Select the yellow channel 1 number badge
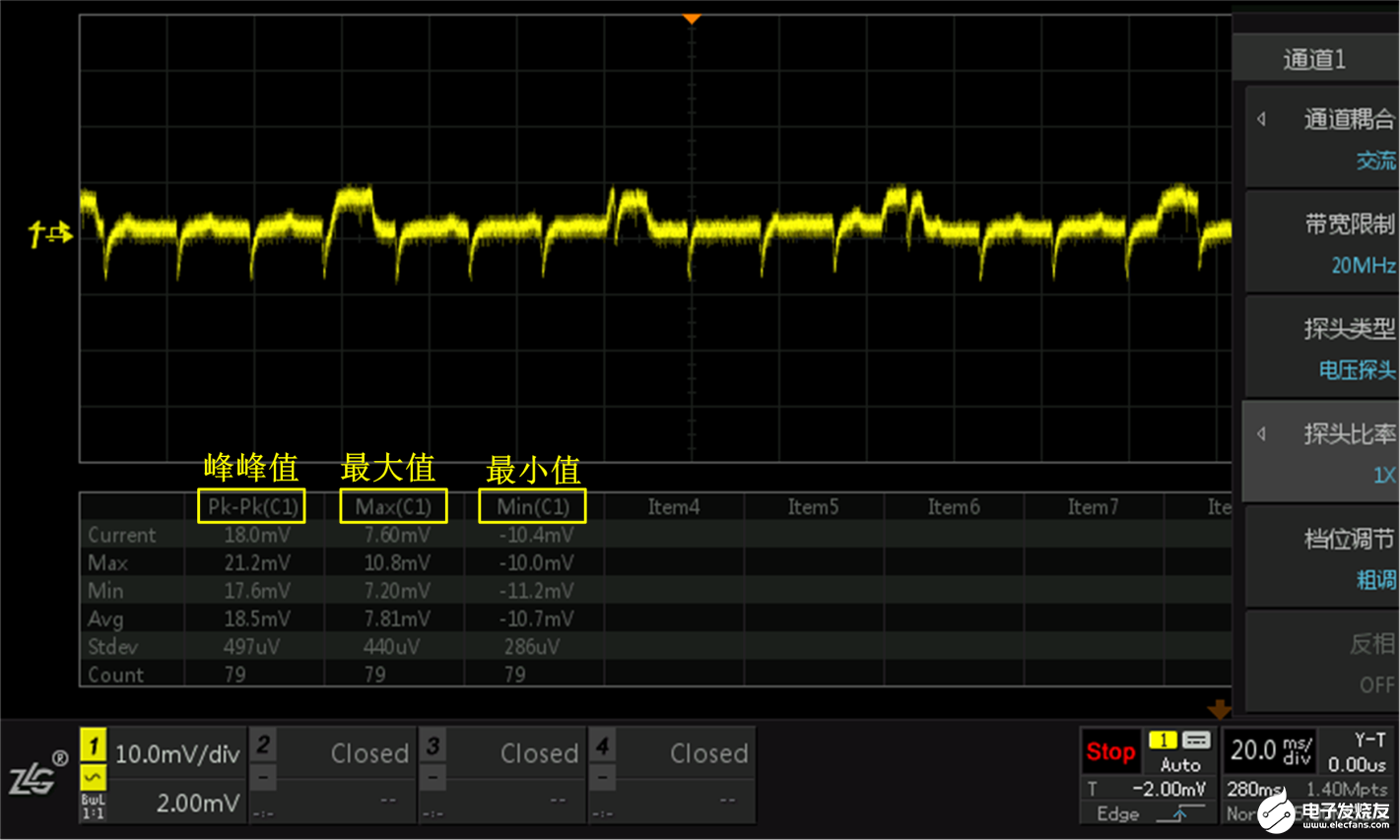This screenshot has height=840, width=1400. (93, 745)
